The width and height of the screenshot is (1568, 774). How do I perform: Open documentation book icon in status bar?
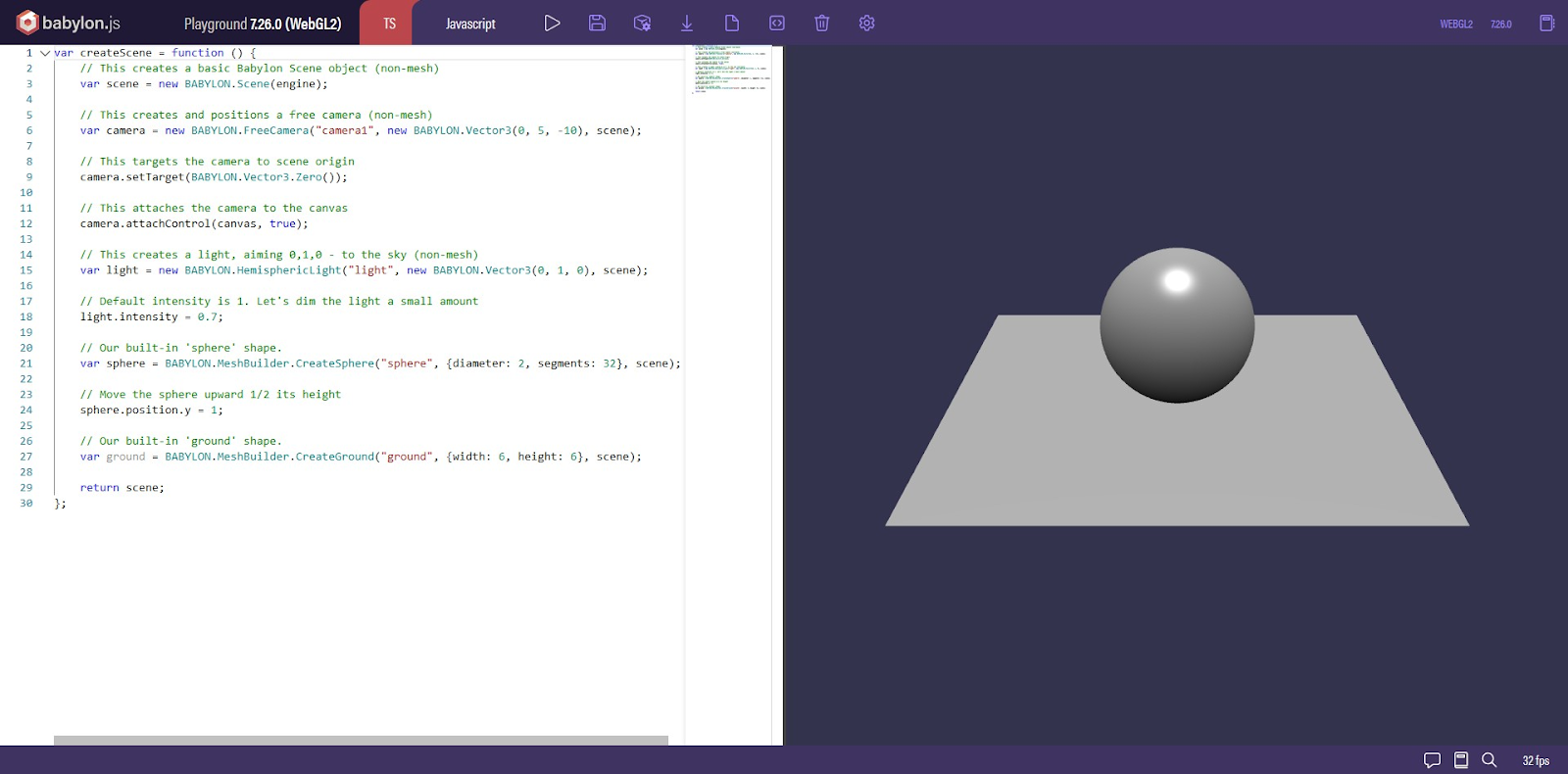(x=1461, y=760)
